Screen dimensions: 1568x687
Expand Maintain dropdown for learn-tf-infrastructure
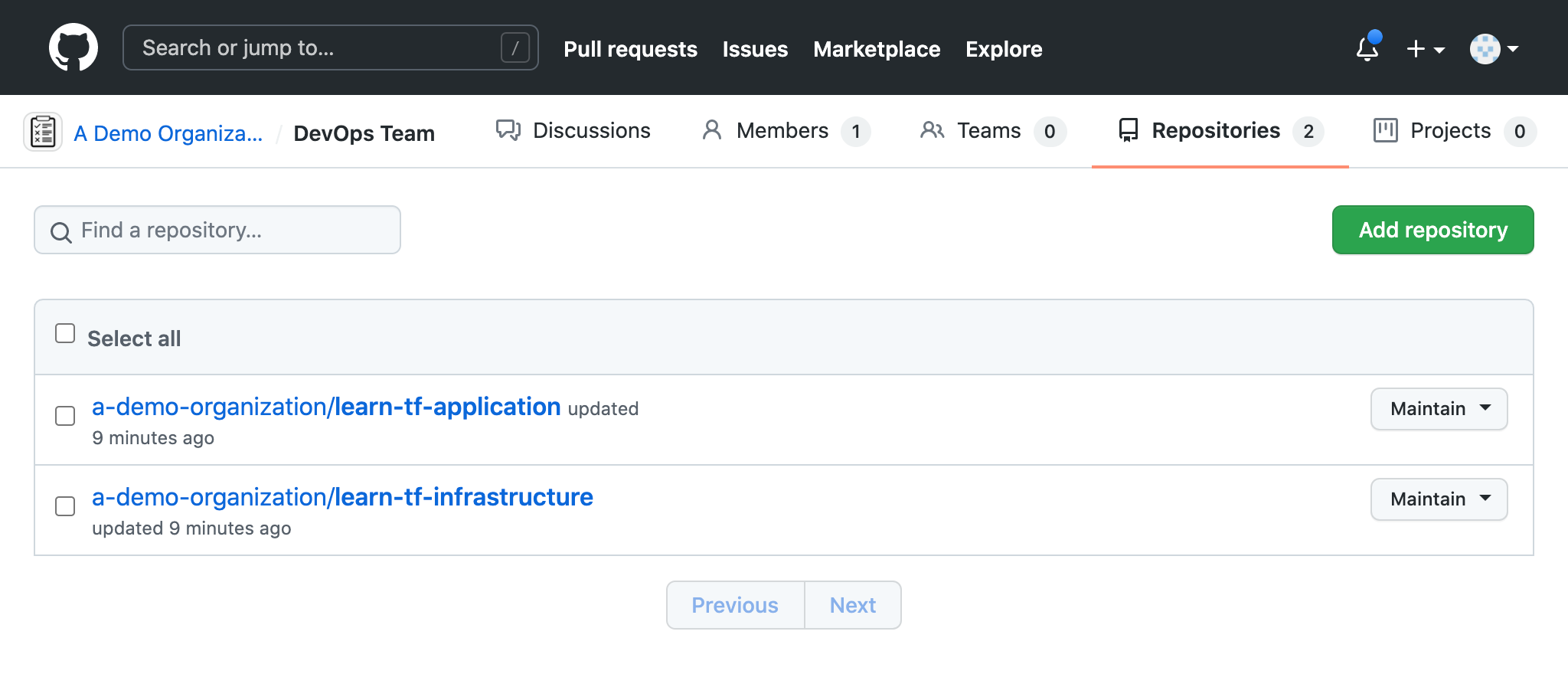click(x=1439, y=499)
